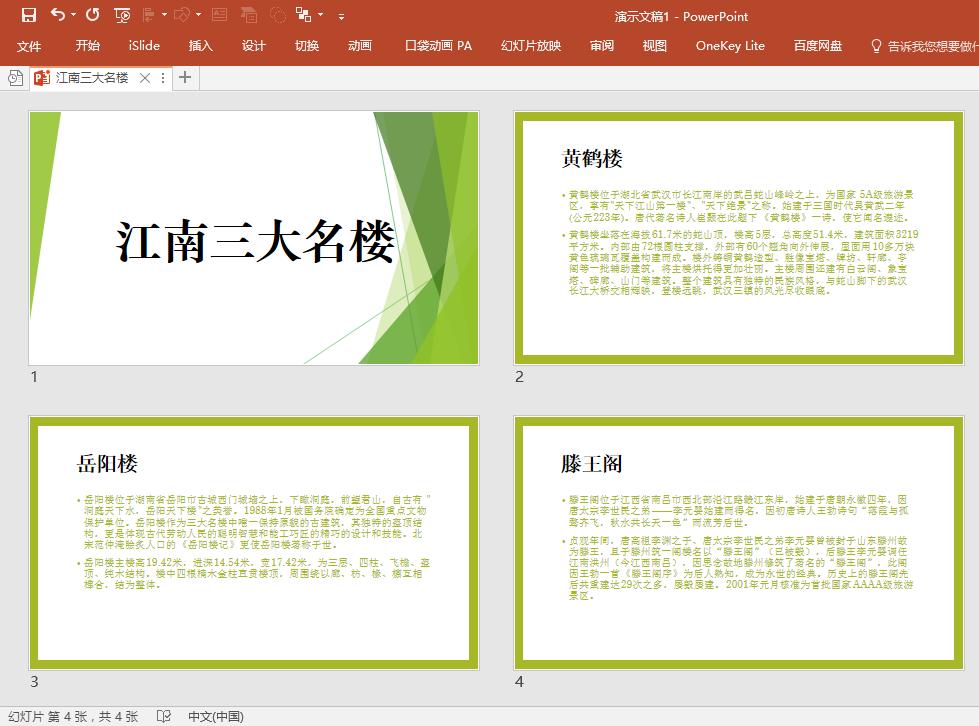The image size is (979, 726).
Task: Select the 江南三大名楼 title slide
Action: (x=255, y=238)
